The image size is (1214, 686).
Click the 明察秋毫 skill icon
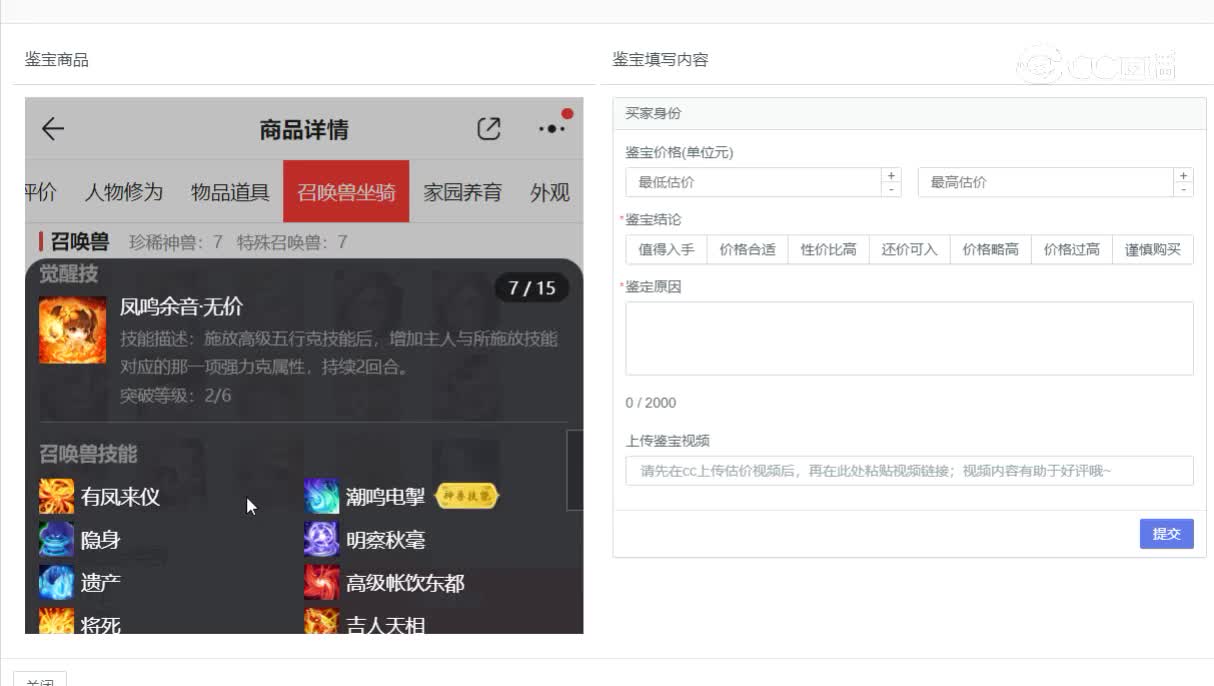[321, 539]
